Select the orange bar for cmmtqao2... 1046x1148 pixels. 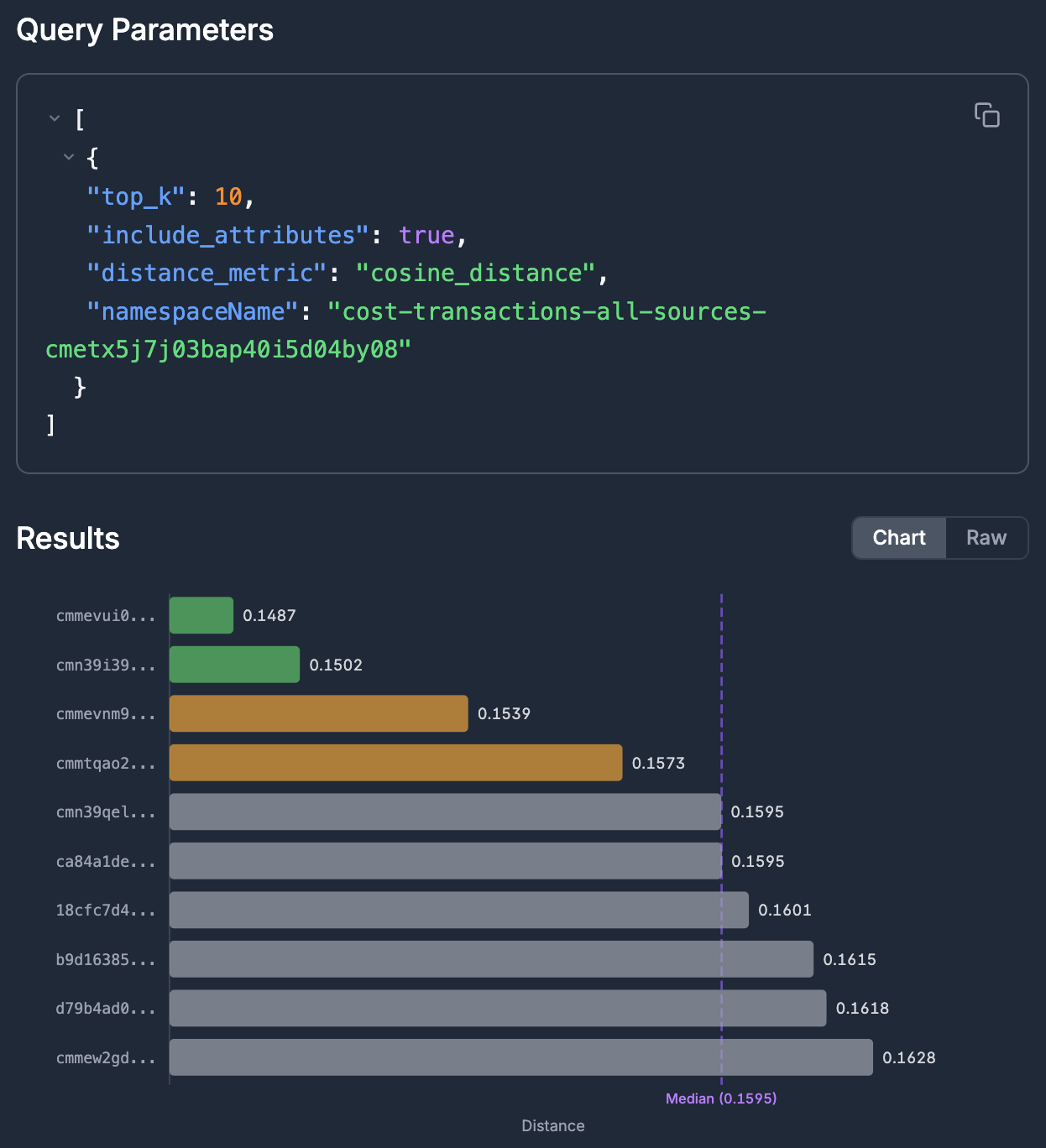[x=396, y=763]
